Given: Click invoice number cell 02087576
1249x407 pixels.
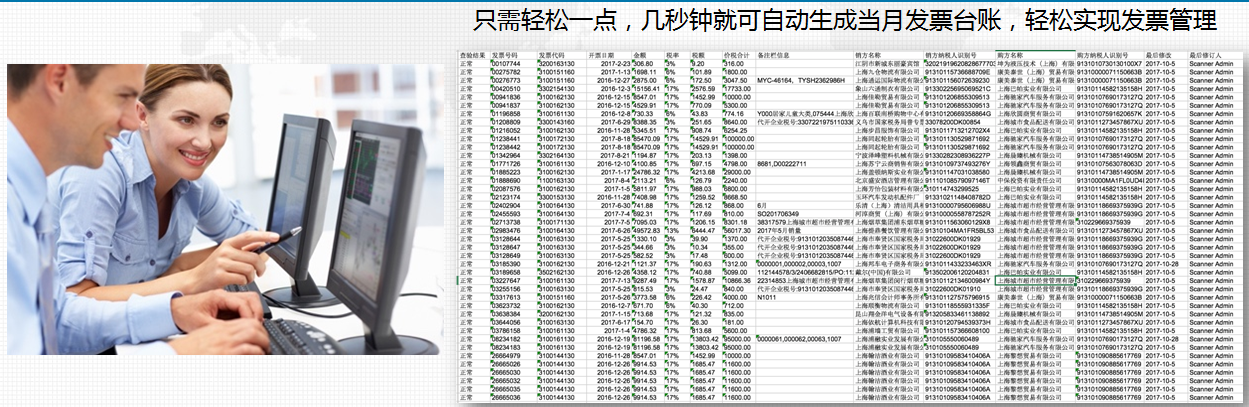Looking at the screenshot, I should pos(506,188).
